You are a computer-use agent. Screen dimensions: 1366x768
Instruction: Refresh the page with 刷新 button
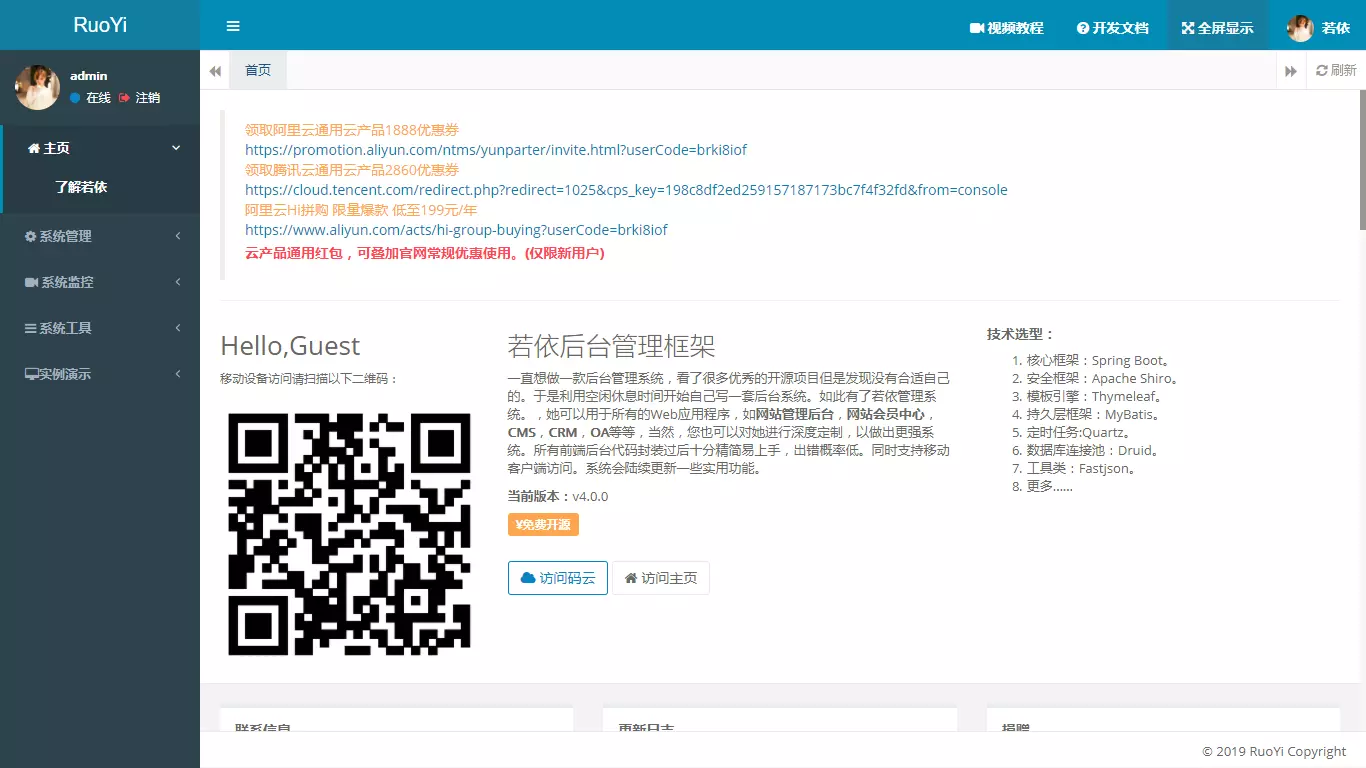[1336, 71]
